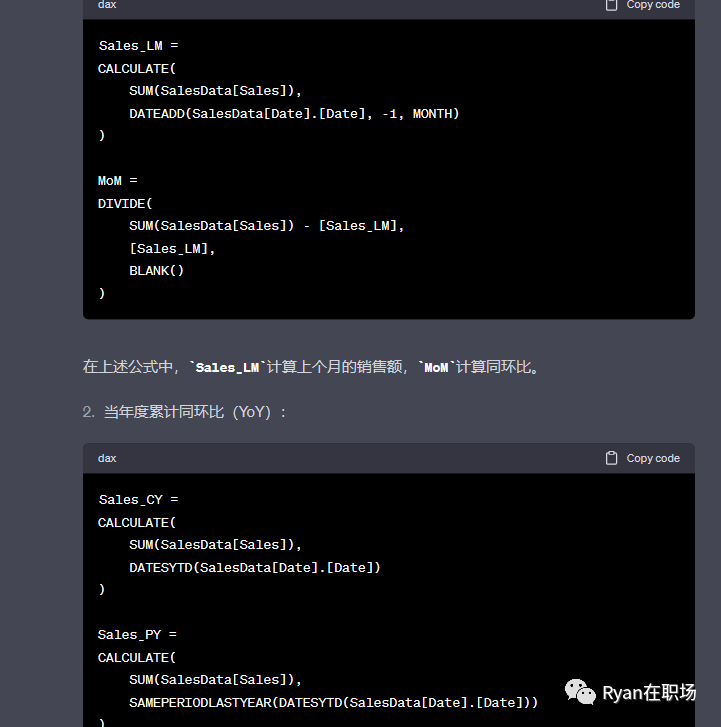Click the "dax" label in the top block header

(x=107, y=5)
